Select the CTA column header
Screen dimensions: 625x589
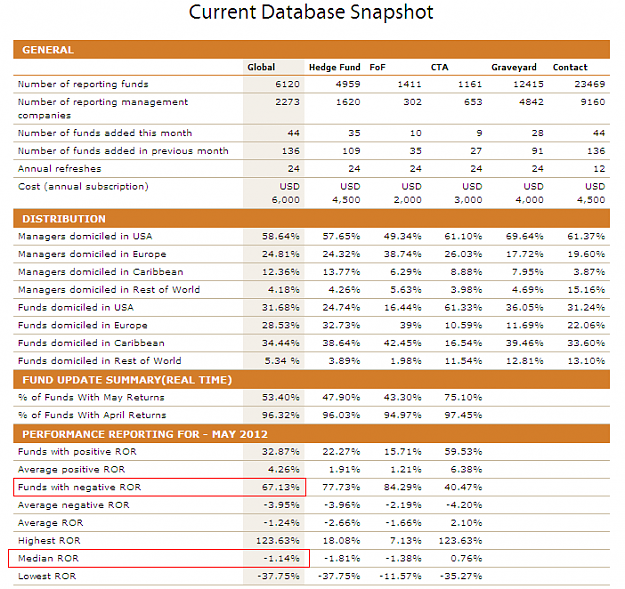440,67
